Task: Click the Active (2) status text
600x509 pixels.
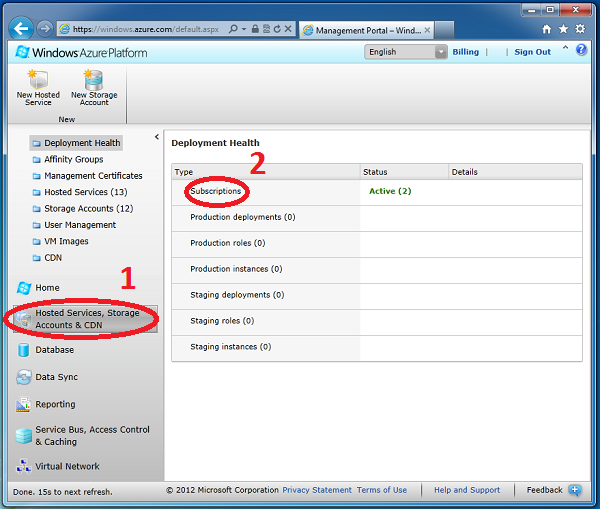Action: [390, 191]
